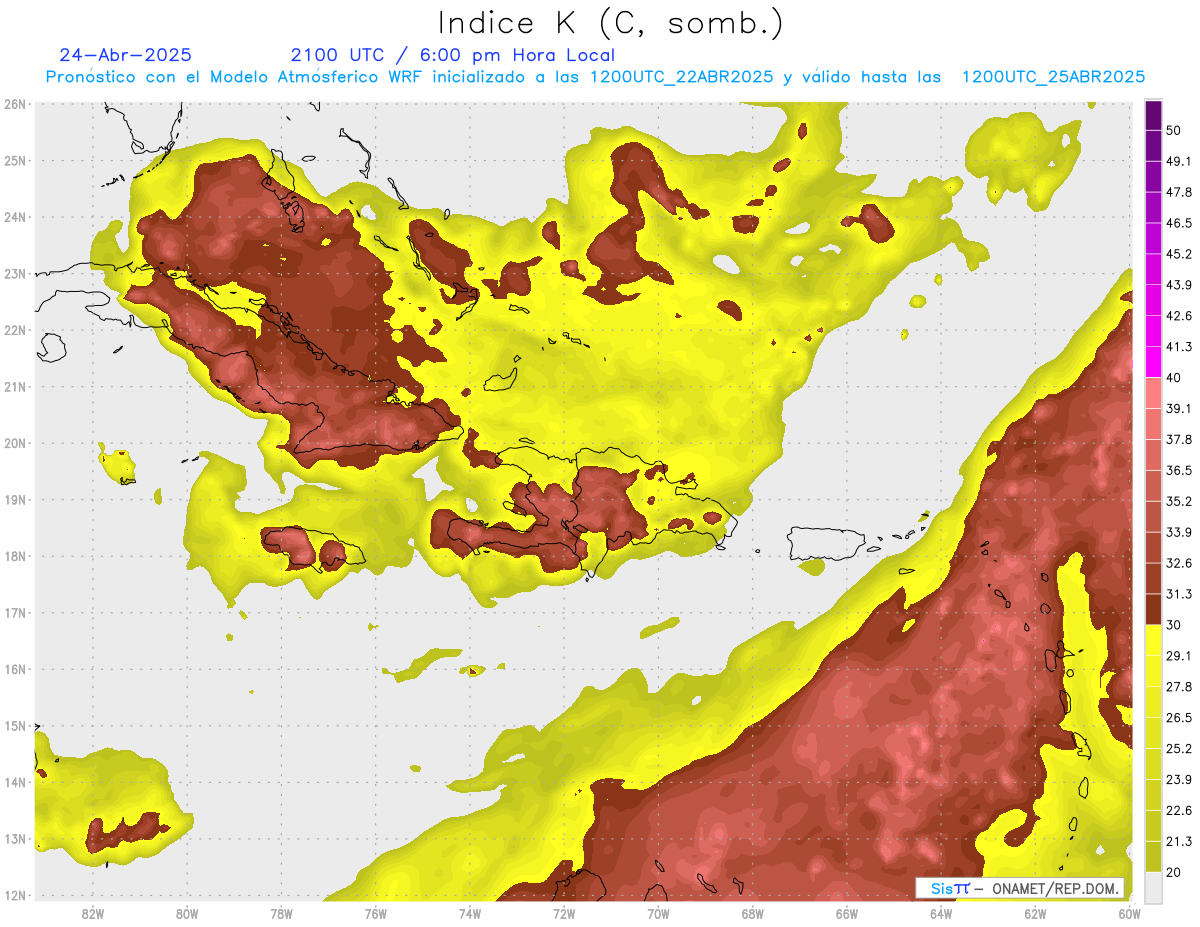Click the 22N latitude label
The width and height of the screenshot is (1200, 927).
16,330
